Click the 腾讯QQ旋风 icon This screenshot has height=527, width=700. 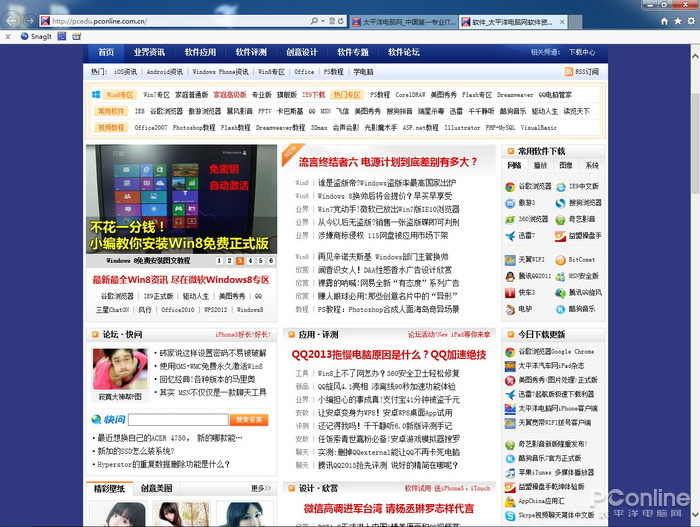pos(560,293)
